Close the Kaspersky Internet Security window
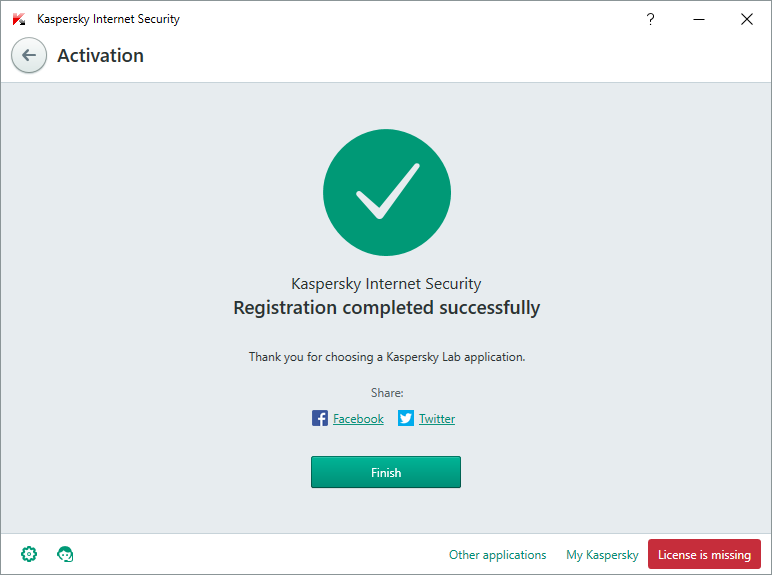 pyautogui.click(x=747, y=19)
